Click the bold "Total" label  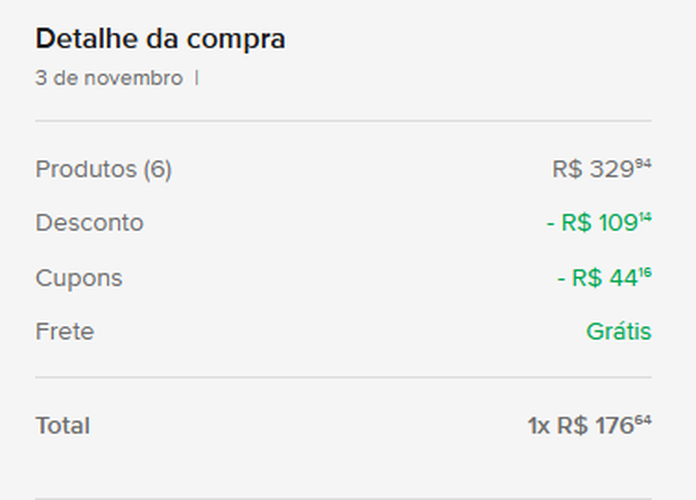[x=62, y=426]
